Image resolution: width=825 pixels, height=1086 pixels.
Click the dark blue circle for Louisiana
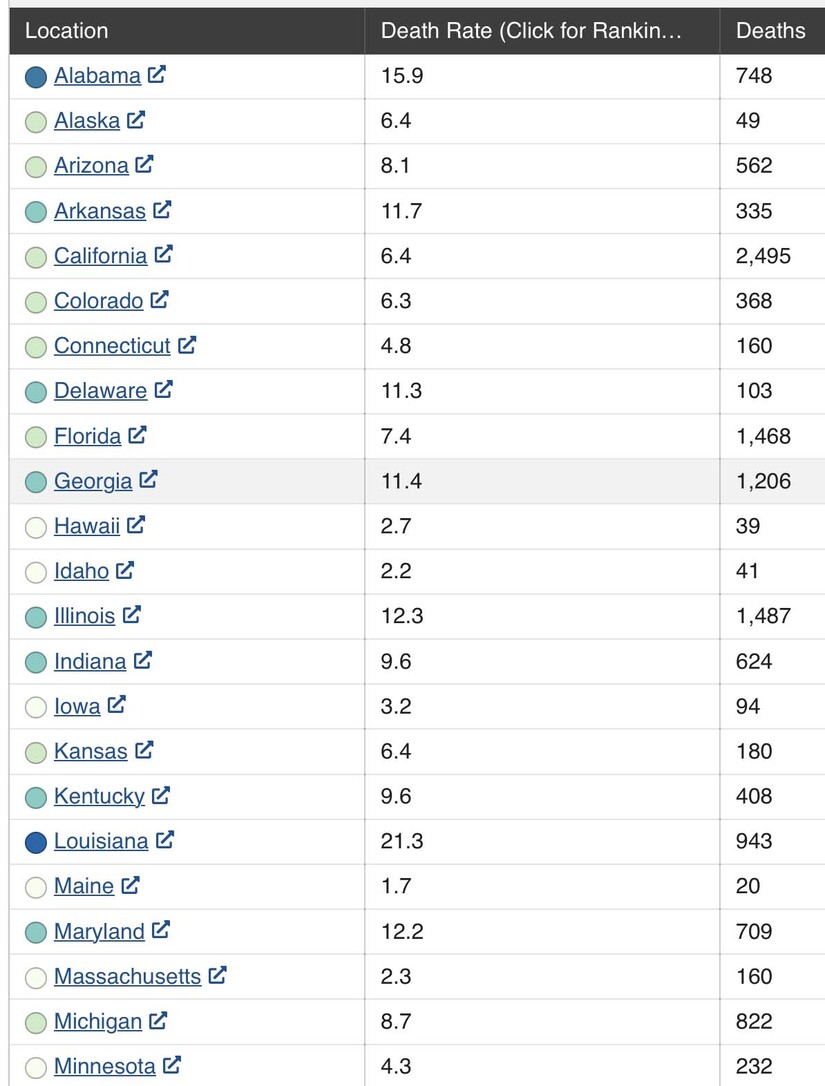click(x=36, y=842)
